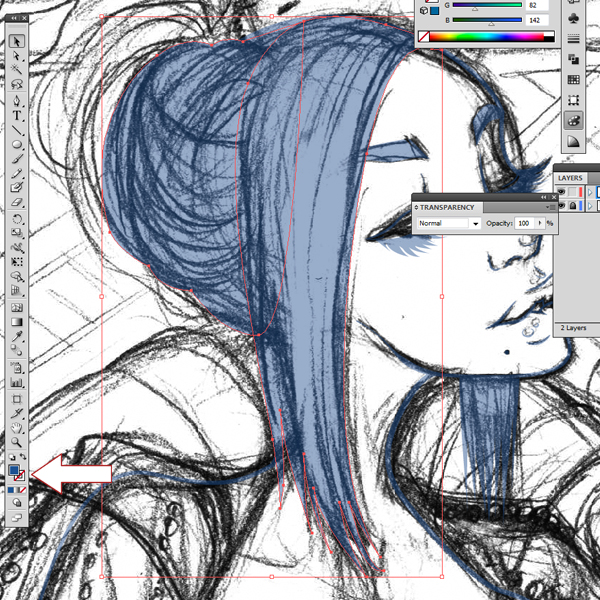This screenshot has height=600, width=600.
Task: Select the Slice tool
Action: tap(16, 413)
